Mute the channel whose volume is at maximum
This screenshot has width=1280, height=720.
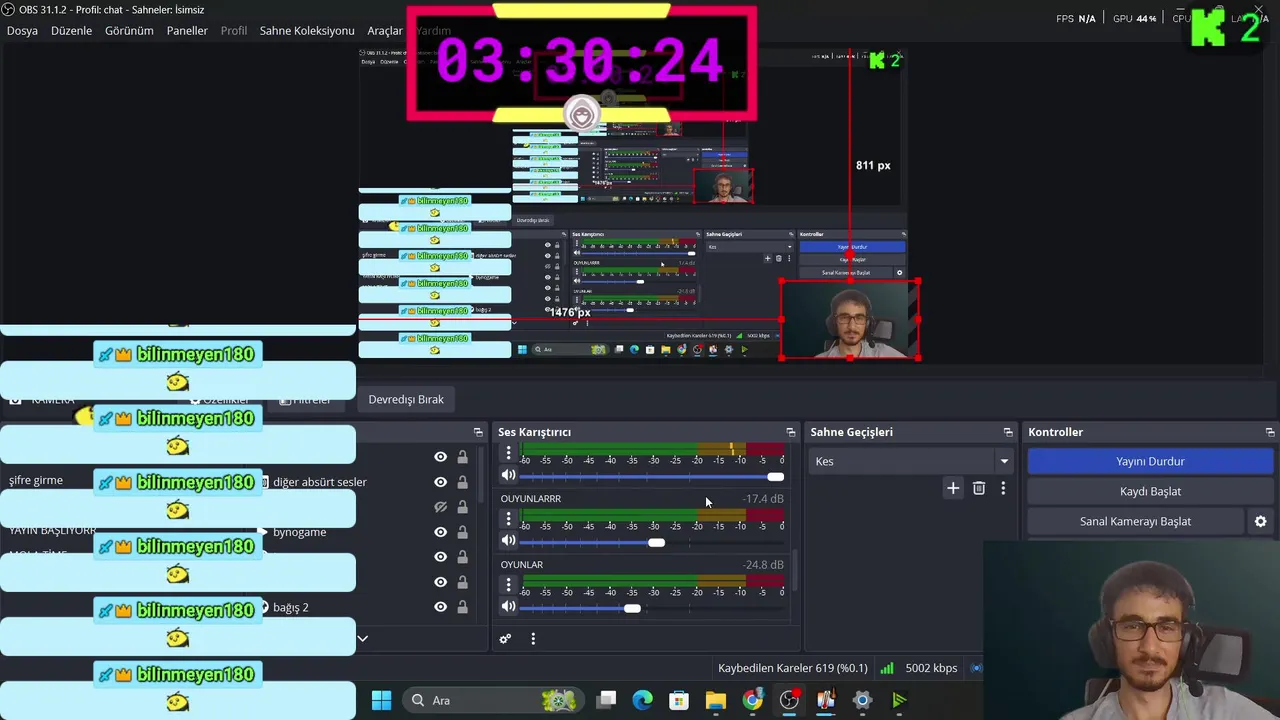pos(508,475)
